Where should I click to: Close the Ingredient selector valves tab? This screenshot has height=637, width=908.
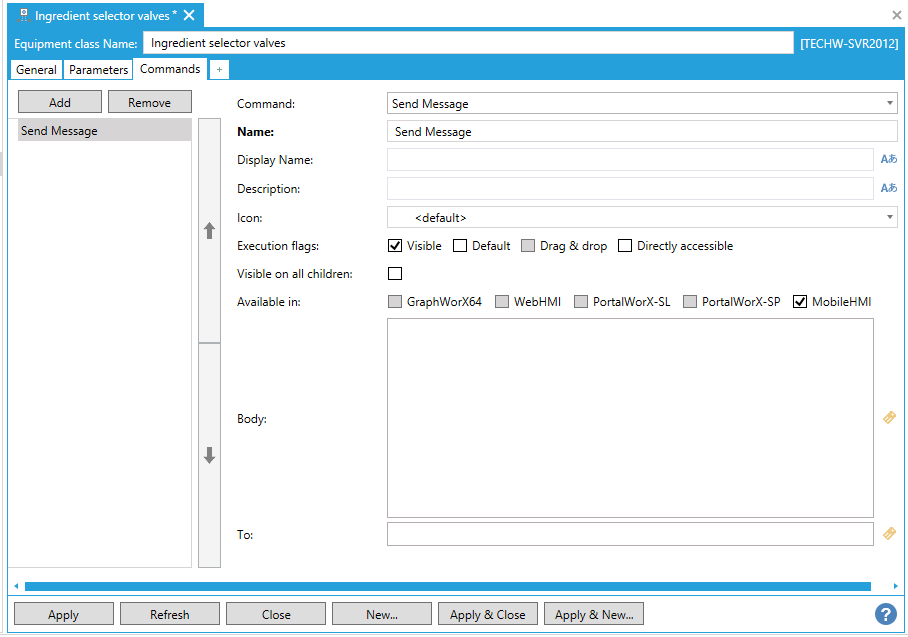pyautogui.click(x=188, y=16)
